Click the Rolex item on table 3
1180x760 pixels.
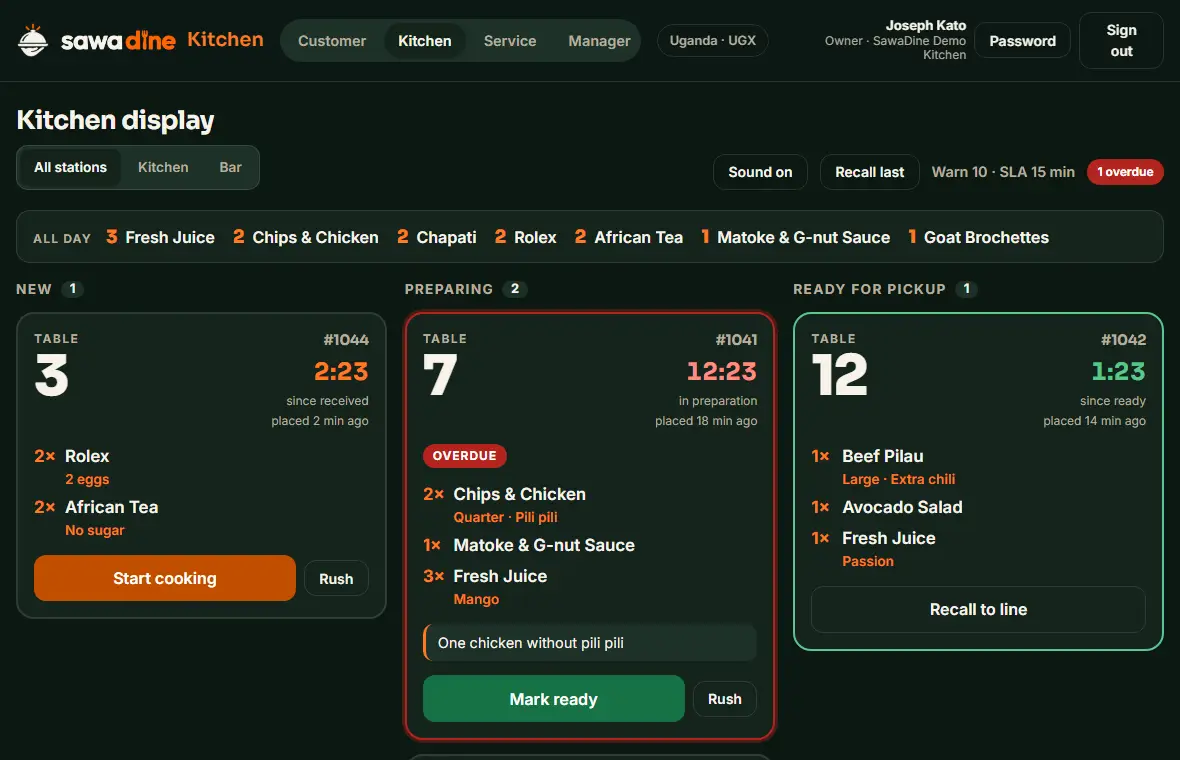[87, 456]
